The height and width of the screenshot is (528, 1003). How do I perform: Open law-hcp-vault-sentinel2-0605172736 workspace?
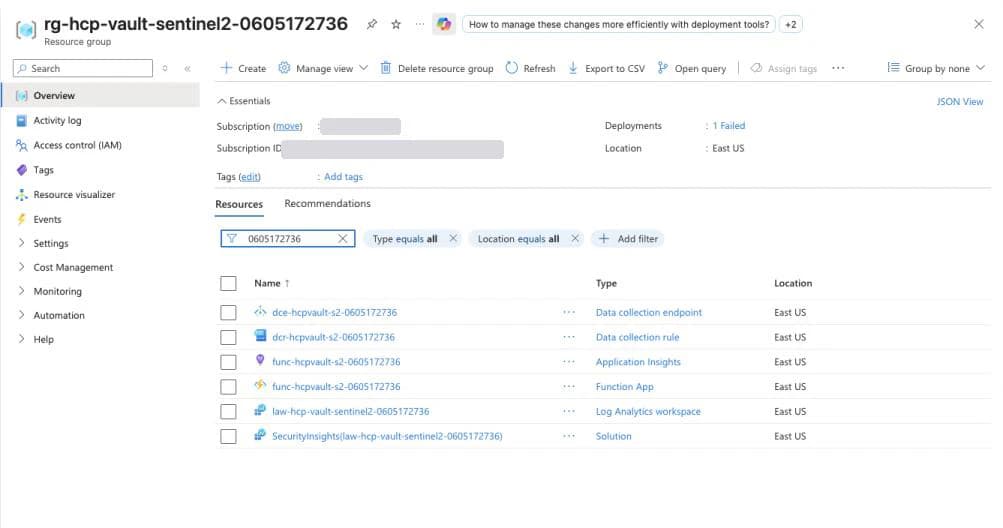pyautogui.click(x=351, y=412)
